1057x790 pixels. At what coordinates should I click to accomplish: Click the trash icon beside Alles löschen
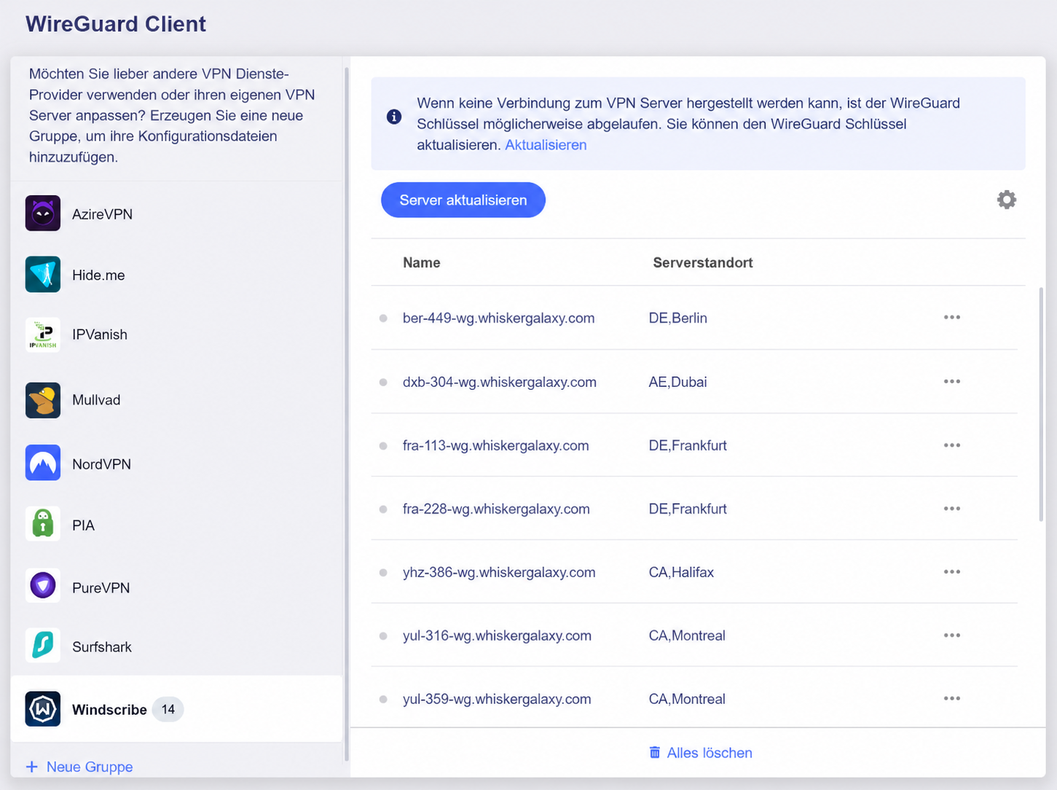[x=655, y=752]
